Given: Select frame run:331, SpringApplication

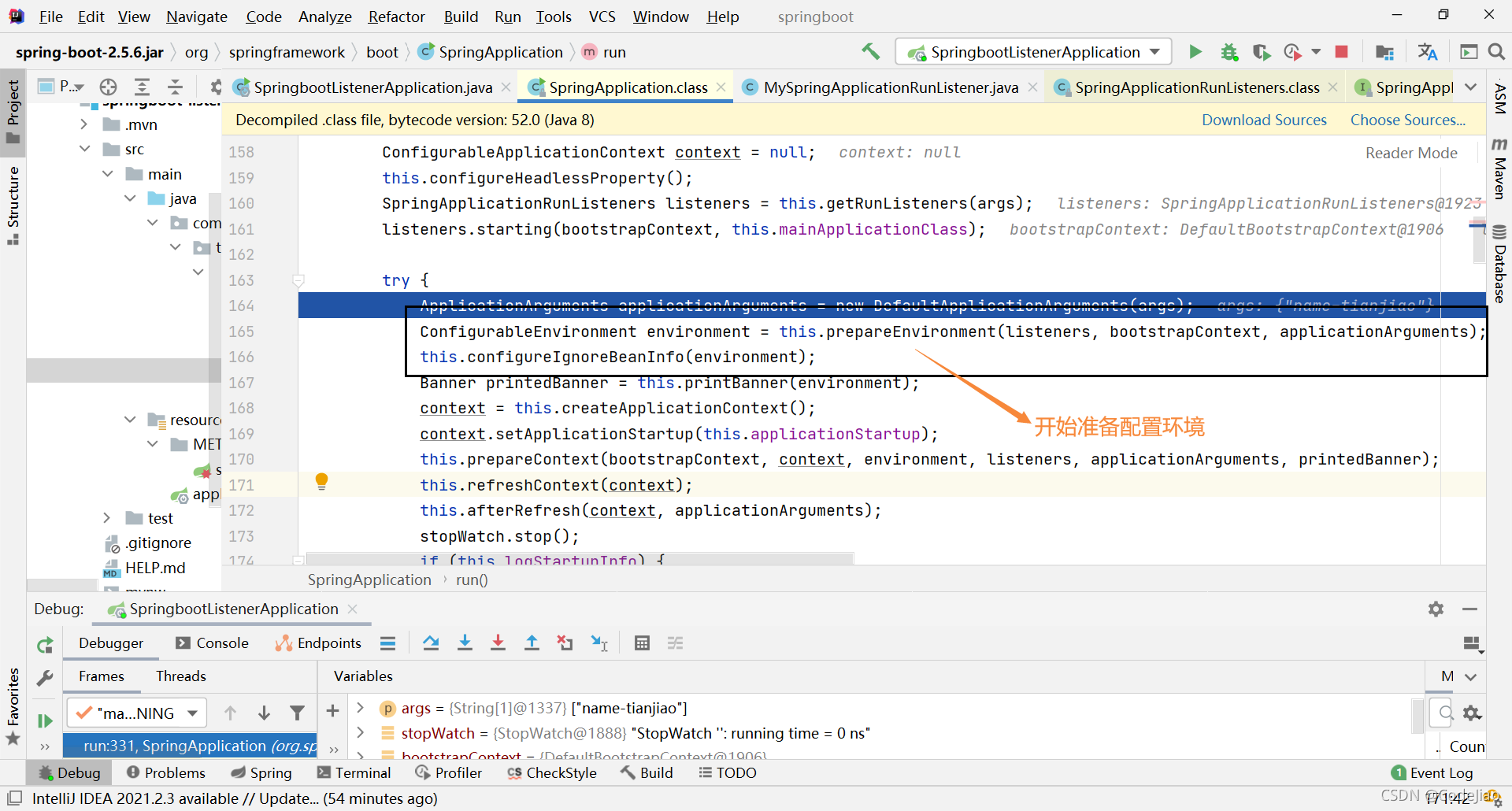Looking at the screenshot, I should coord(190,746).
